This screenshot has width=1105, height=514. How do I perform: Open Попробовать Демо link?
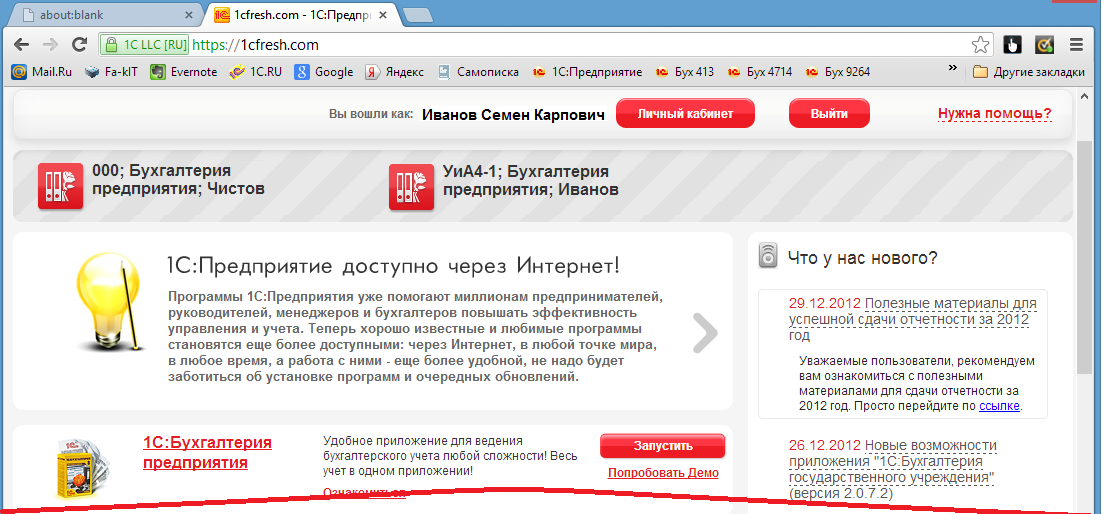[x=663, y=473]
